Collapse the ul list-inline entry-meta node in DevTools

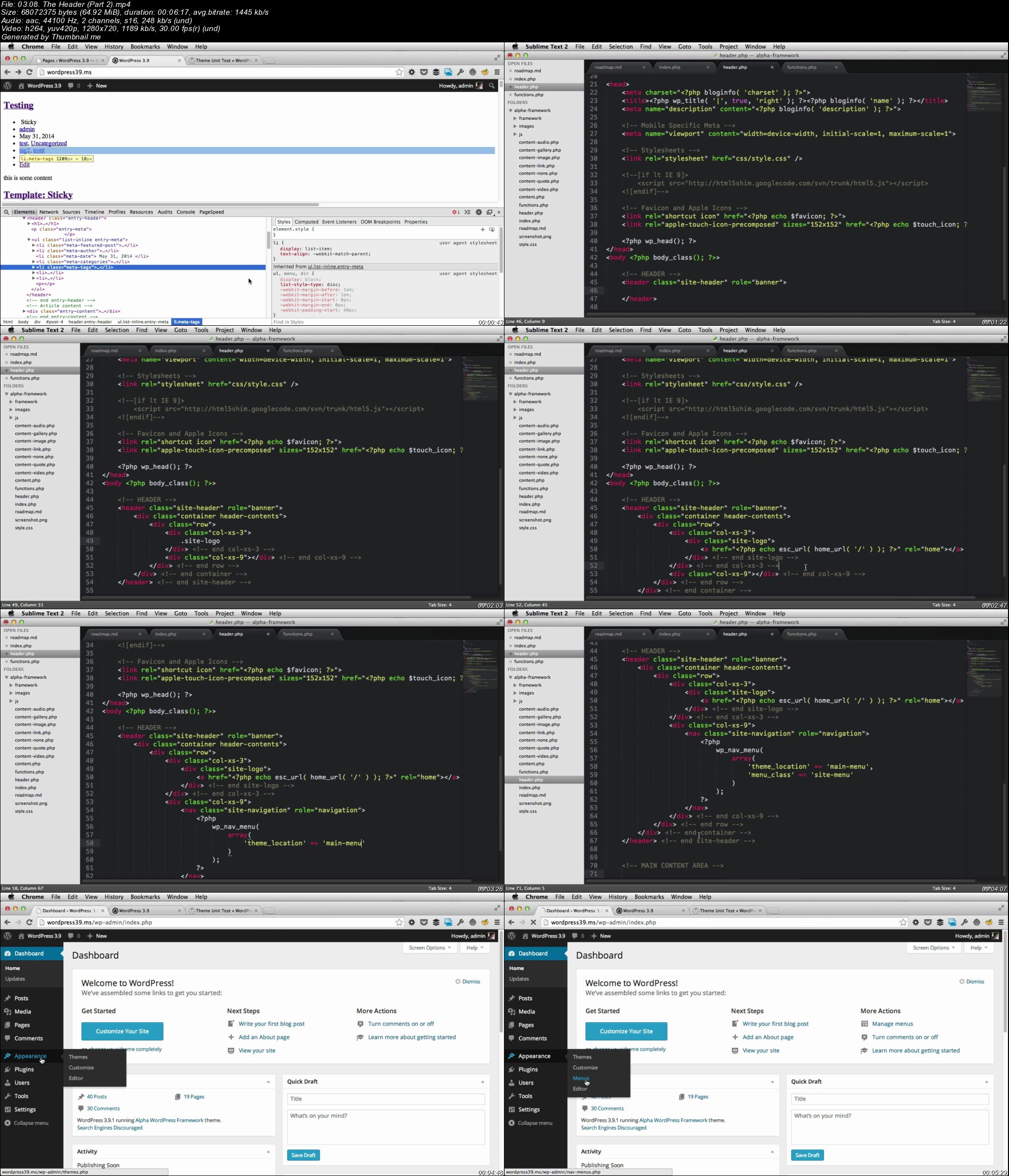coord(29,240)
